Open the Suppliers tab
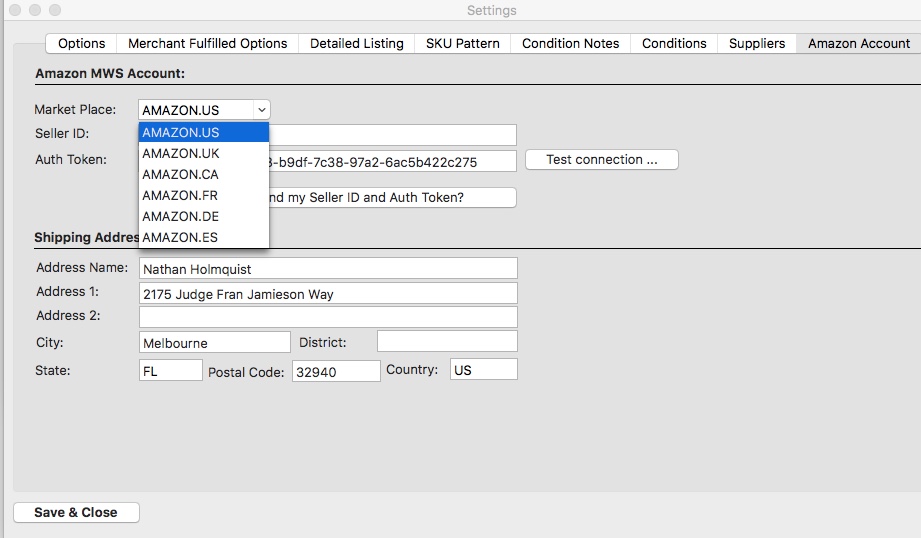This screenshot has width=921, height=538. pyautogui.click(x=757, y=43)
